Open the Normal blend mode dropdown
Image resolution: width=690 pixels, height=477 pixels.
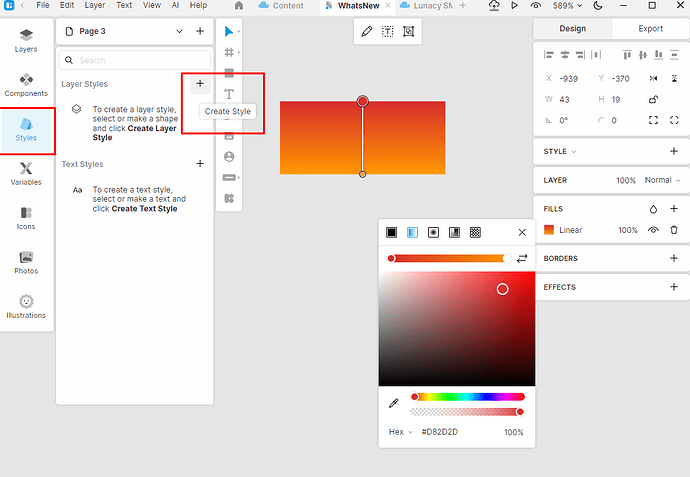[x=662, y=180]
